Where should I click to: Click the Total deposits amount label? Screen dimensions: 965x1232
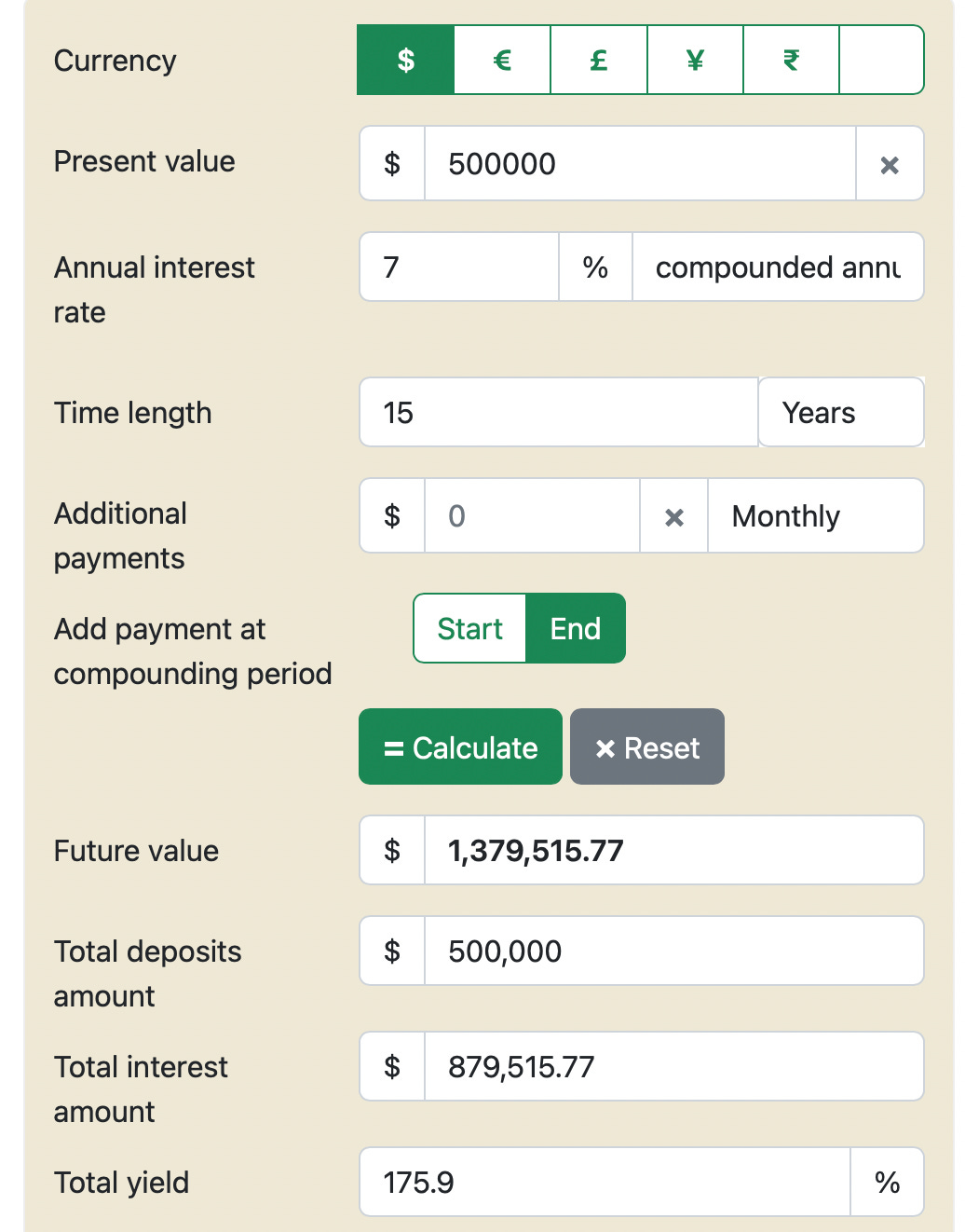147,974
